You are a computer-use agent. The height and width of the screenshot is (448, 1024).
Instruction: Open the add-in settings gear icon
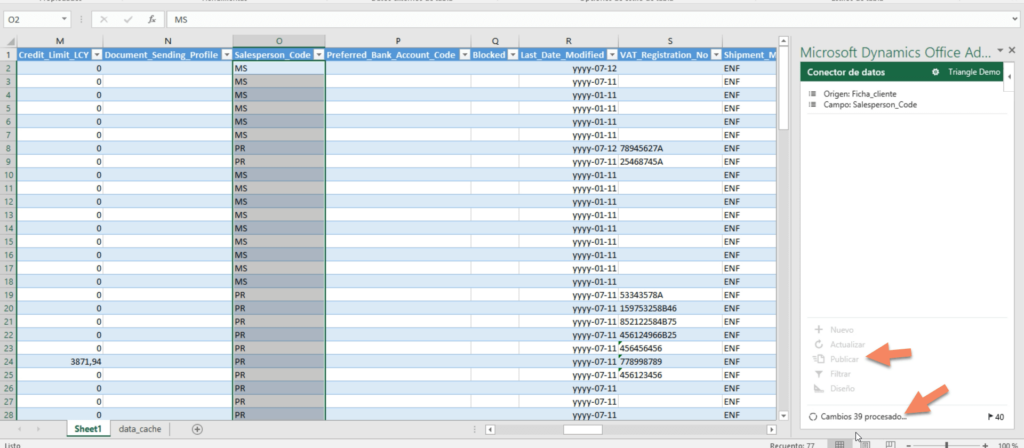(x=935, y=73)
